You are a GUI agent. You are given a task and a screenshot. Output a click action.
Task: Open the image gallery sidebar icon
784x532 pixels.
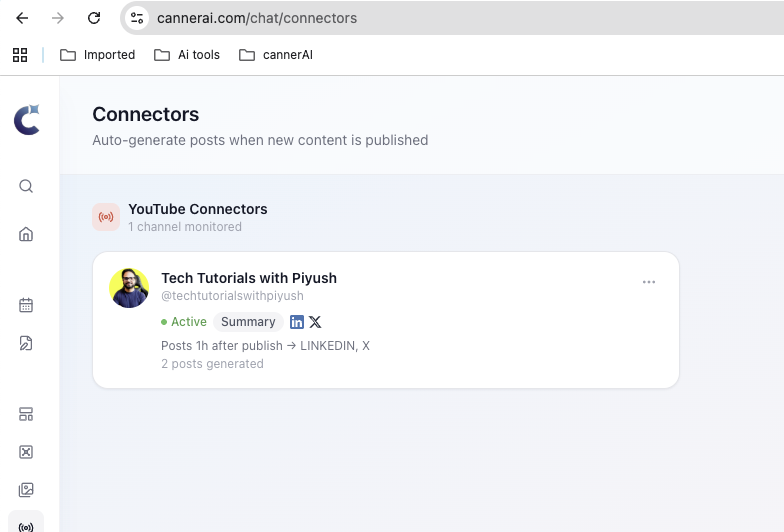click(x=26, y=490)
